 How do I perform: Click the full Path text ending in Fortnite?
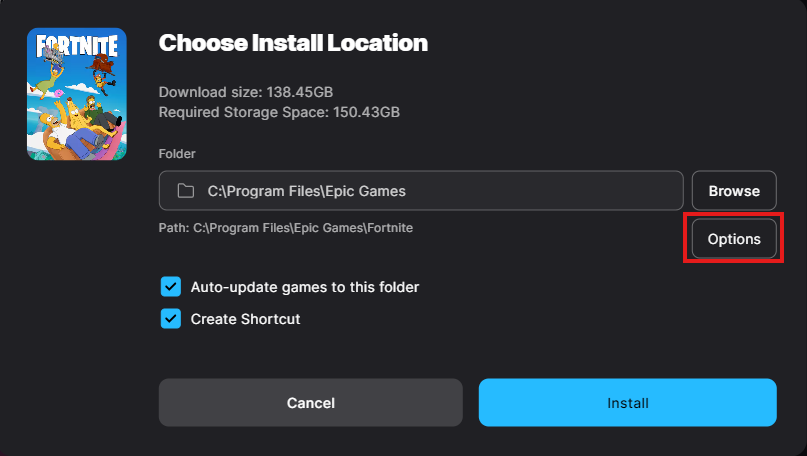pyautogui.click(x=285, y=228)
